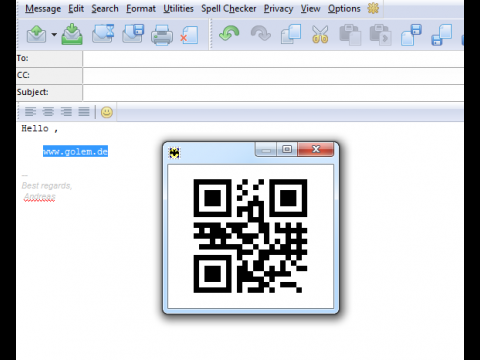Center align text
The image size is (480, 360).
tap(48, 112)
